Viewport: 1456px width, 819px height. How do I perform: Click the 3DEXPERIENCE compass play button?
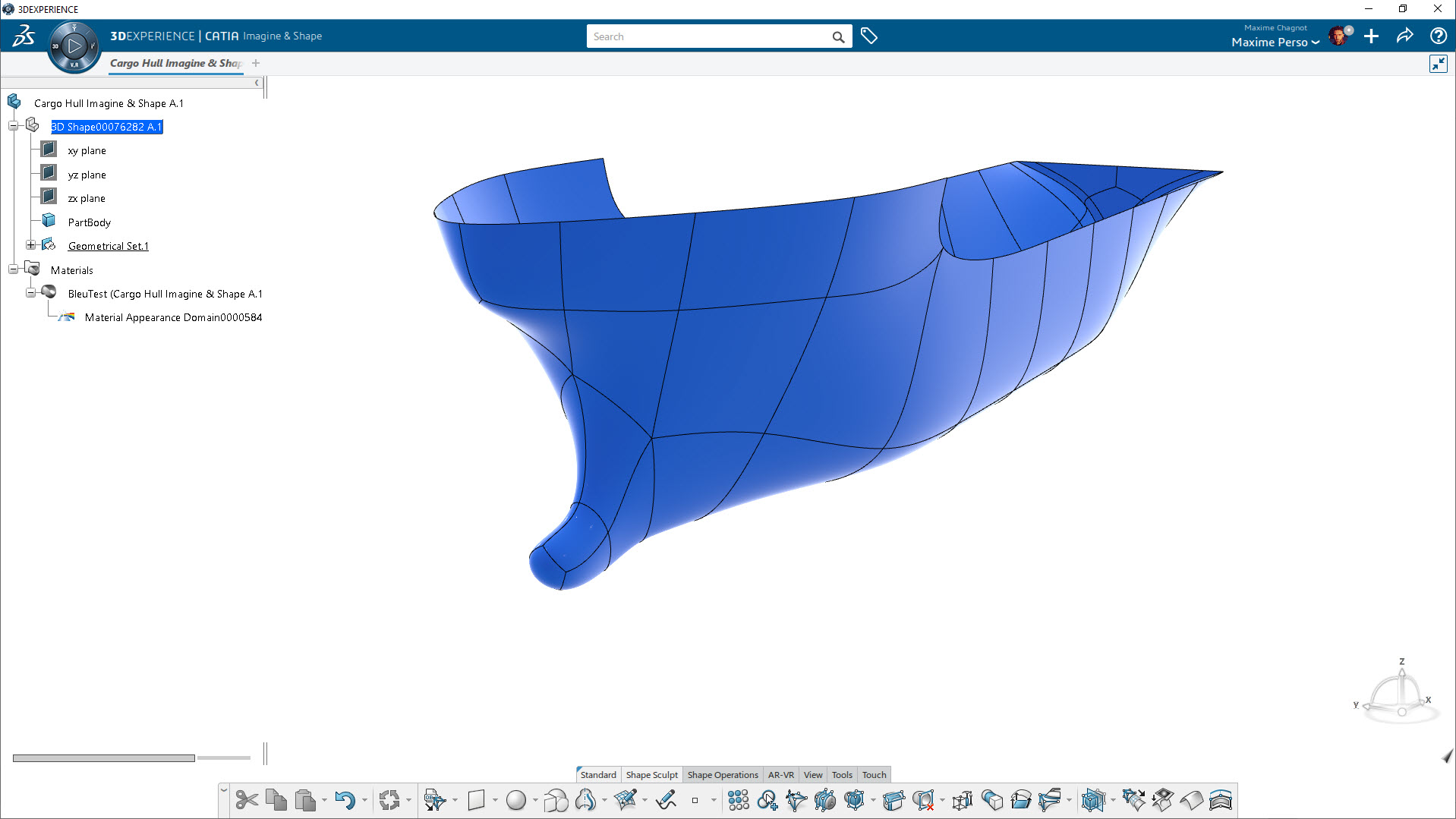(x=74, y=46)
